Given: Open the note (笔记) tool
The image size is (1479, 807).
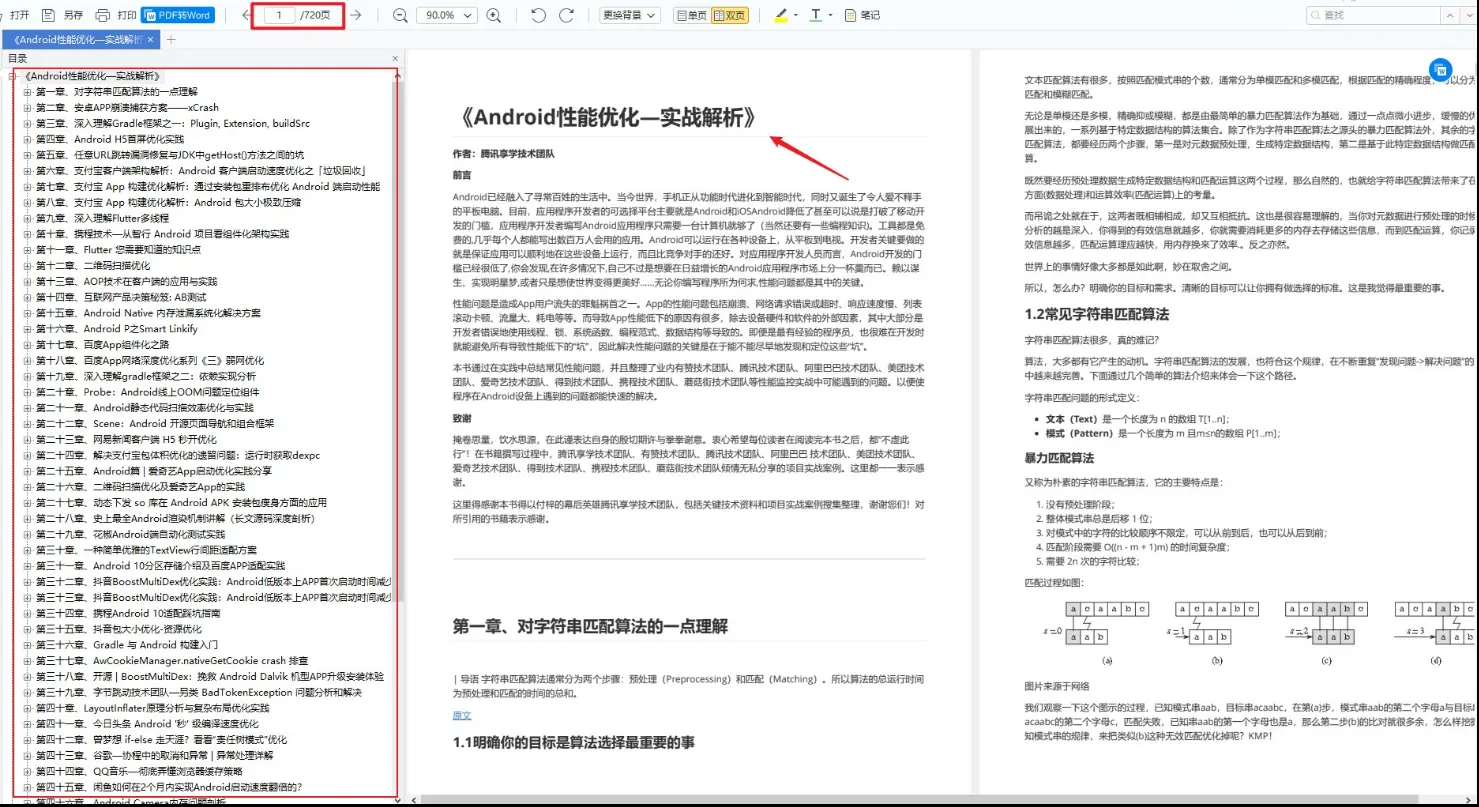Looking at the screenshot, I should click(862, 15).
